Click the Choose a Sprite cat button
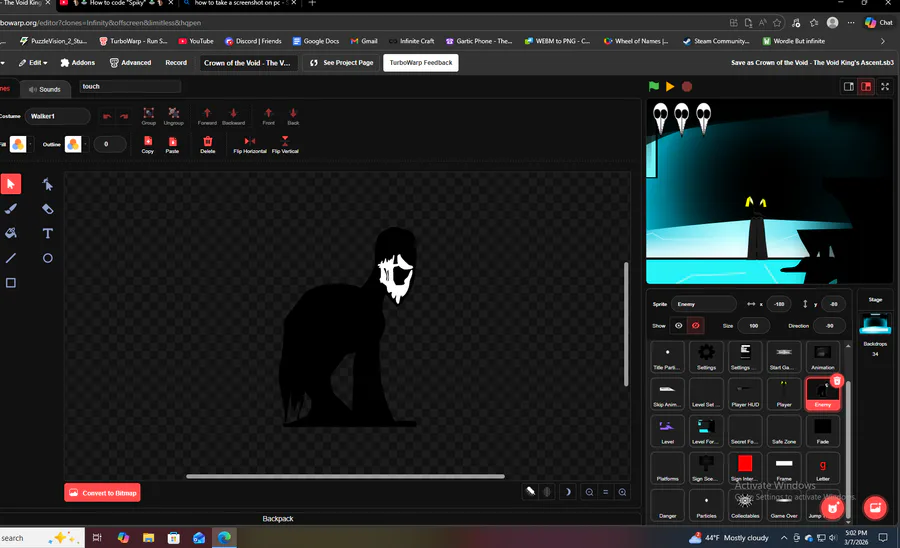 click(832, 508)
